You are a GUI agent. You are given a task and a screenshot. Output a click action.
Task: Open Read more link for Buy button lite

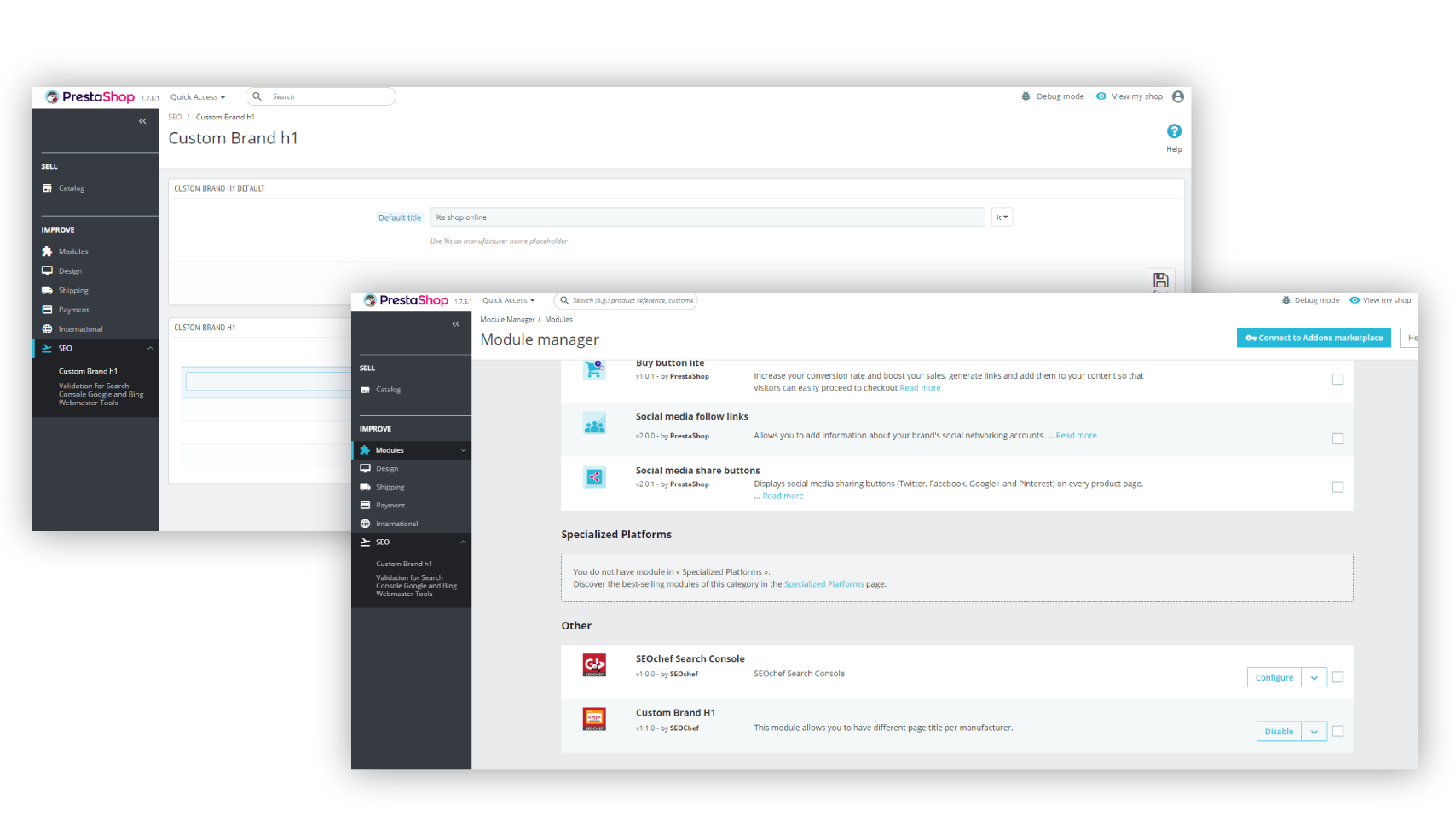pyautogui.click(x=920, y=388)
